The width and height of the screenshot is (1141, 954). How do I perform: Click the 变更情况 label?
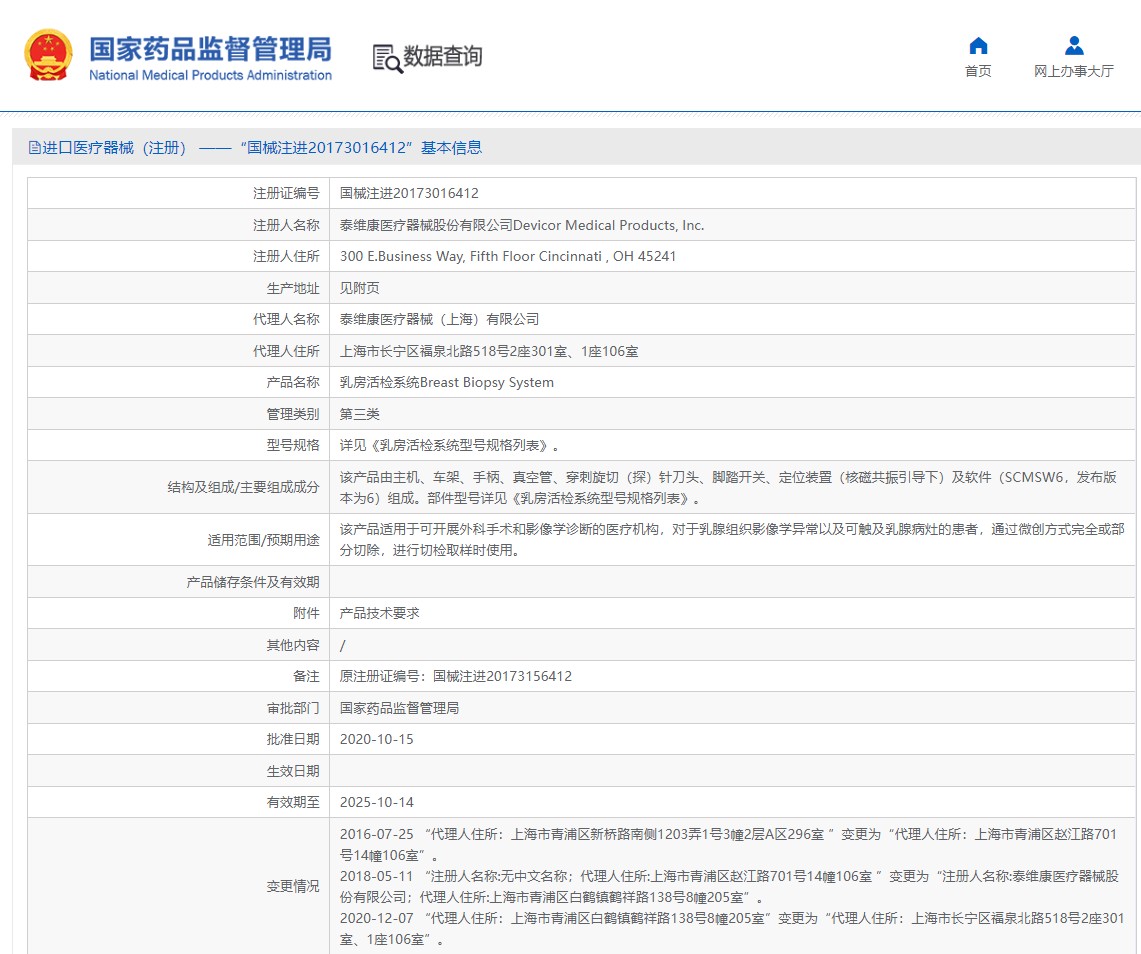pyautogui.click(x=293, y=886)
